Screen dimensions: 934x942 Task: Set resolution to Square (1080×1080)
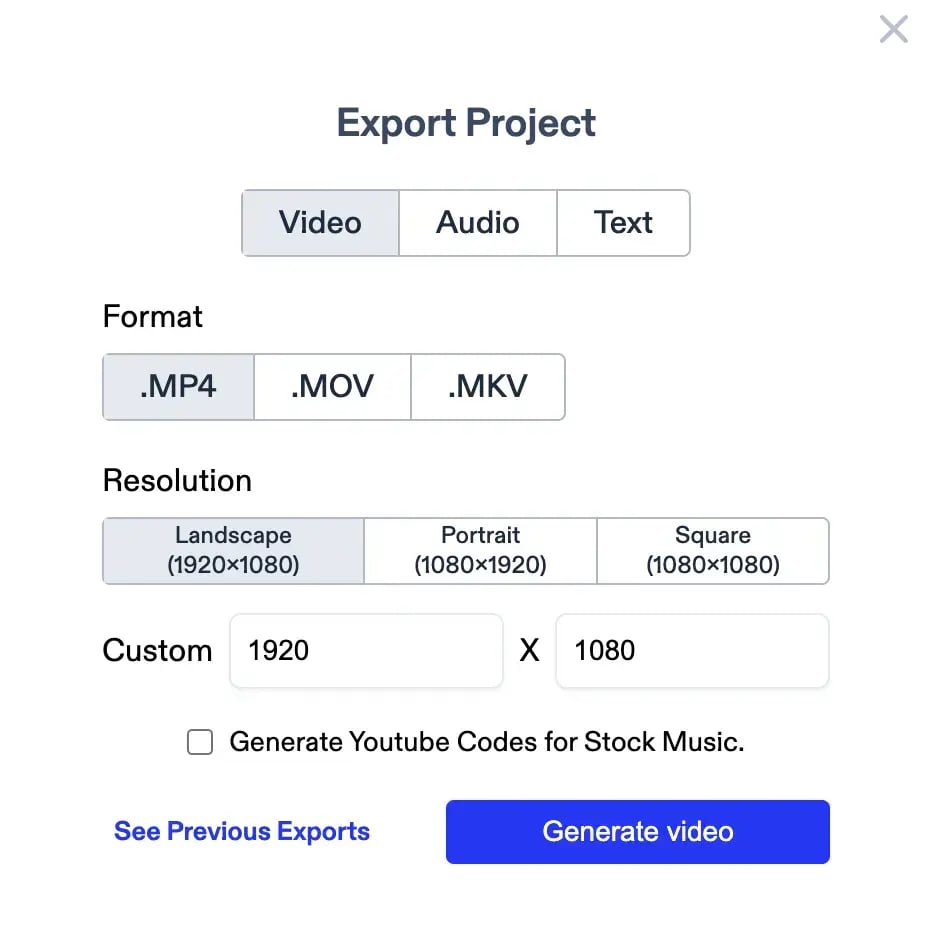click(712, 550)
